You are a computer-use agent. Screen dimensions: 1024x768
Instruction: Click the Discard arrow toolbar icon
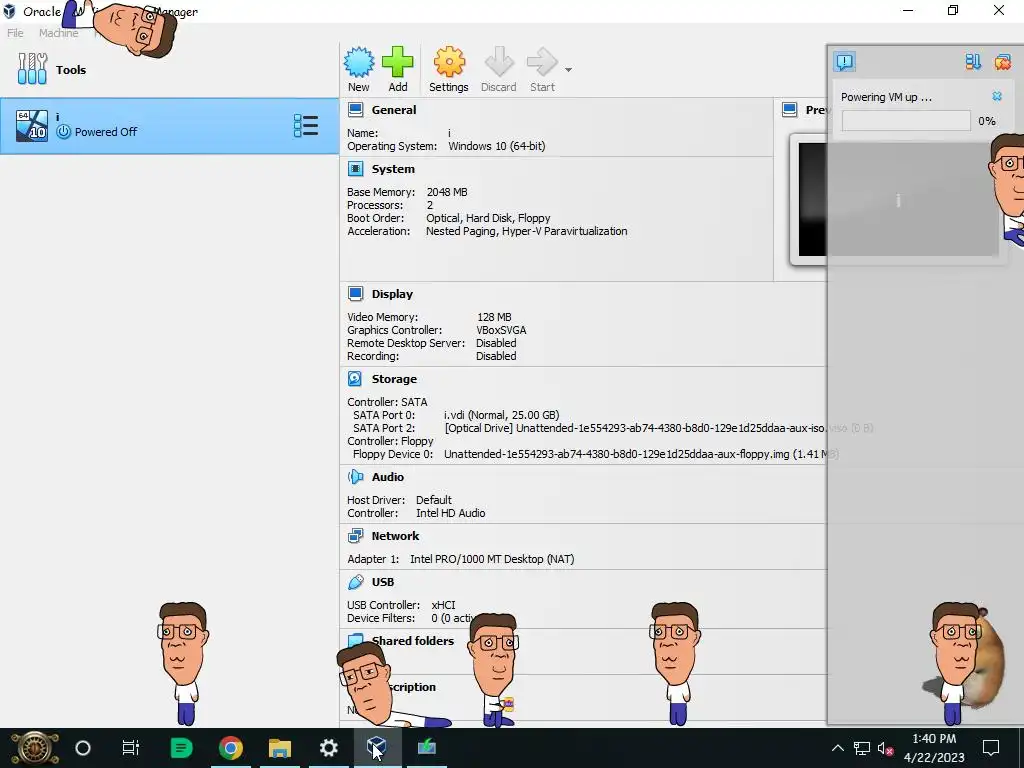(499, 63)
